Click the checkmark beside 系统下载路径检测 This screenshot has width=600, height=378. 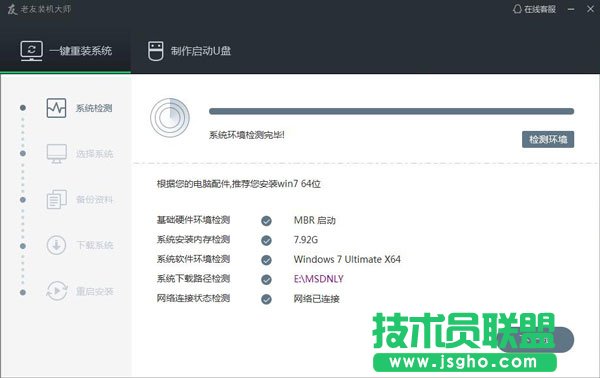(266, 280)
